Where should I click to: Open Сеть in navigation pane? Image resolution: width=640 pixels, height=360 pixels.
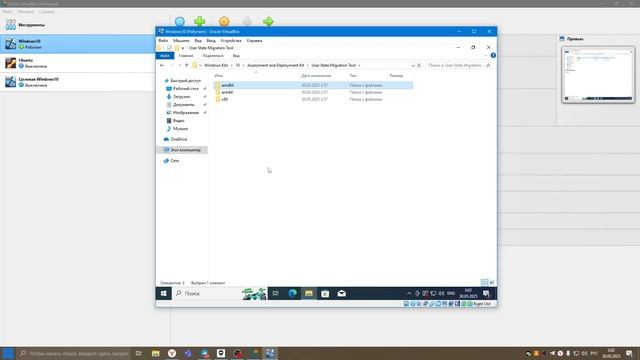tap(174, 161)
